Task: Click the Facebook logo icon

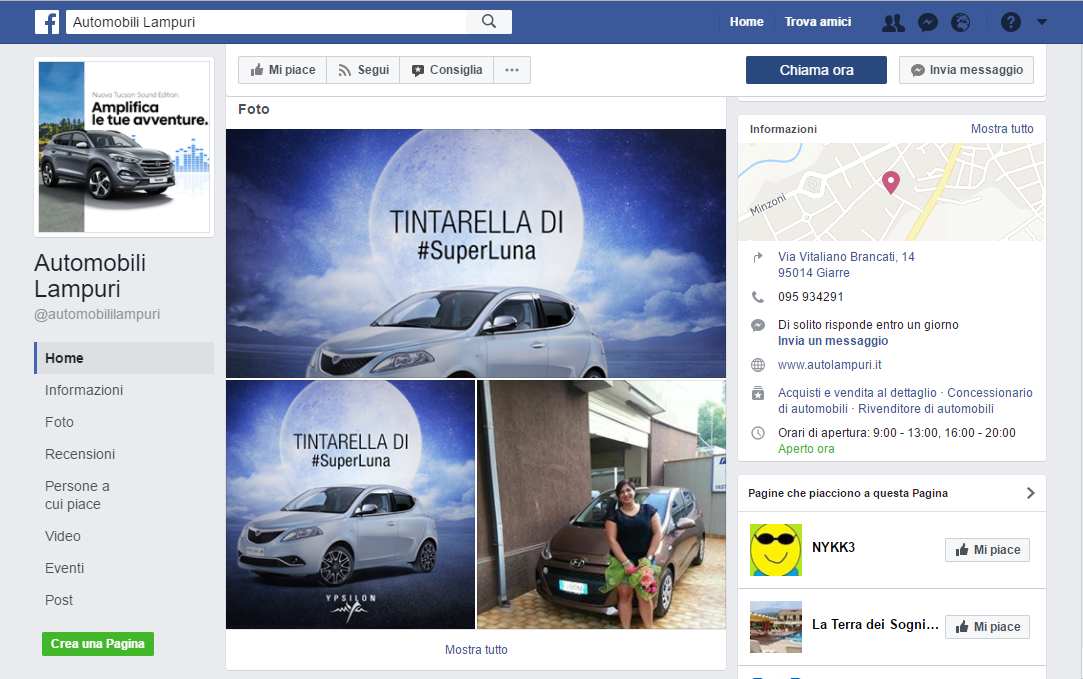Action: tap(47, 22)
